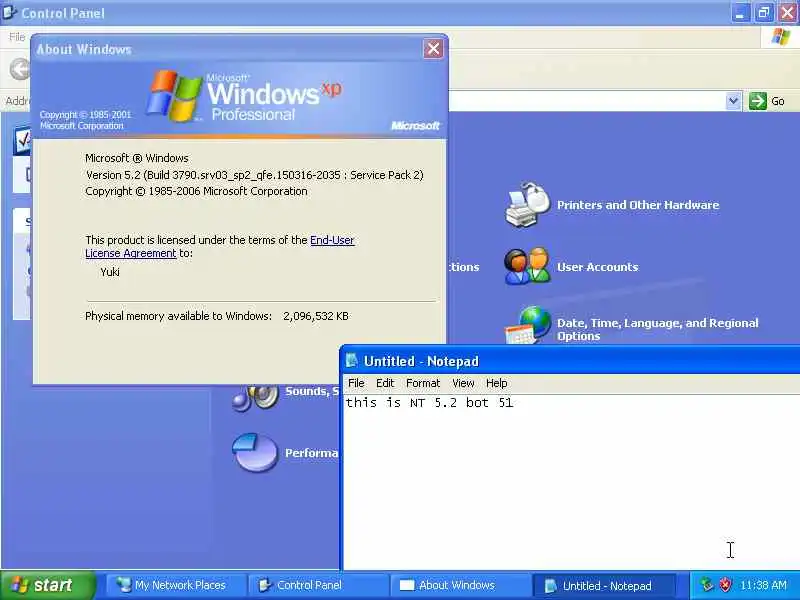This screenshot has width=800, height=600.
Task: Switch to About Windows taskbar button
Action: click(459, 585)
